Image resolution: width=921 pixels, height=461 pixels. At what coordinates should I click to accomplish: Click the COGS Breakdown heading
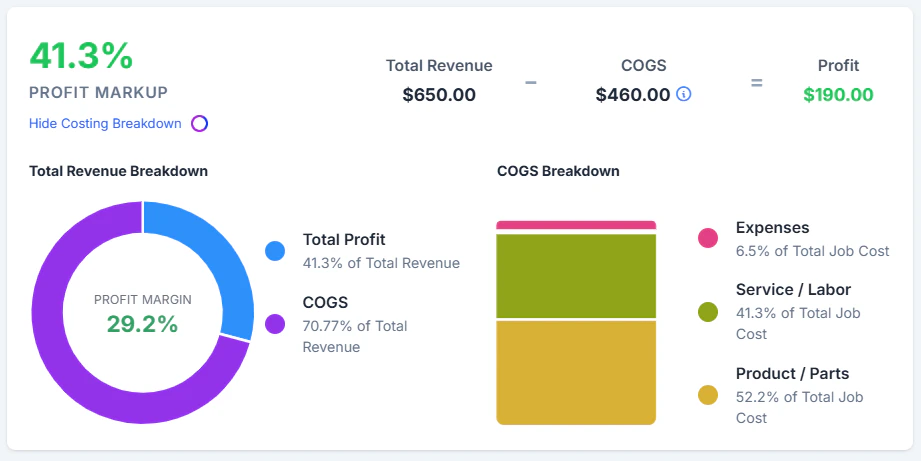(558, 171)
